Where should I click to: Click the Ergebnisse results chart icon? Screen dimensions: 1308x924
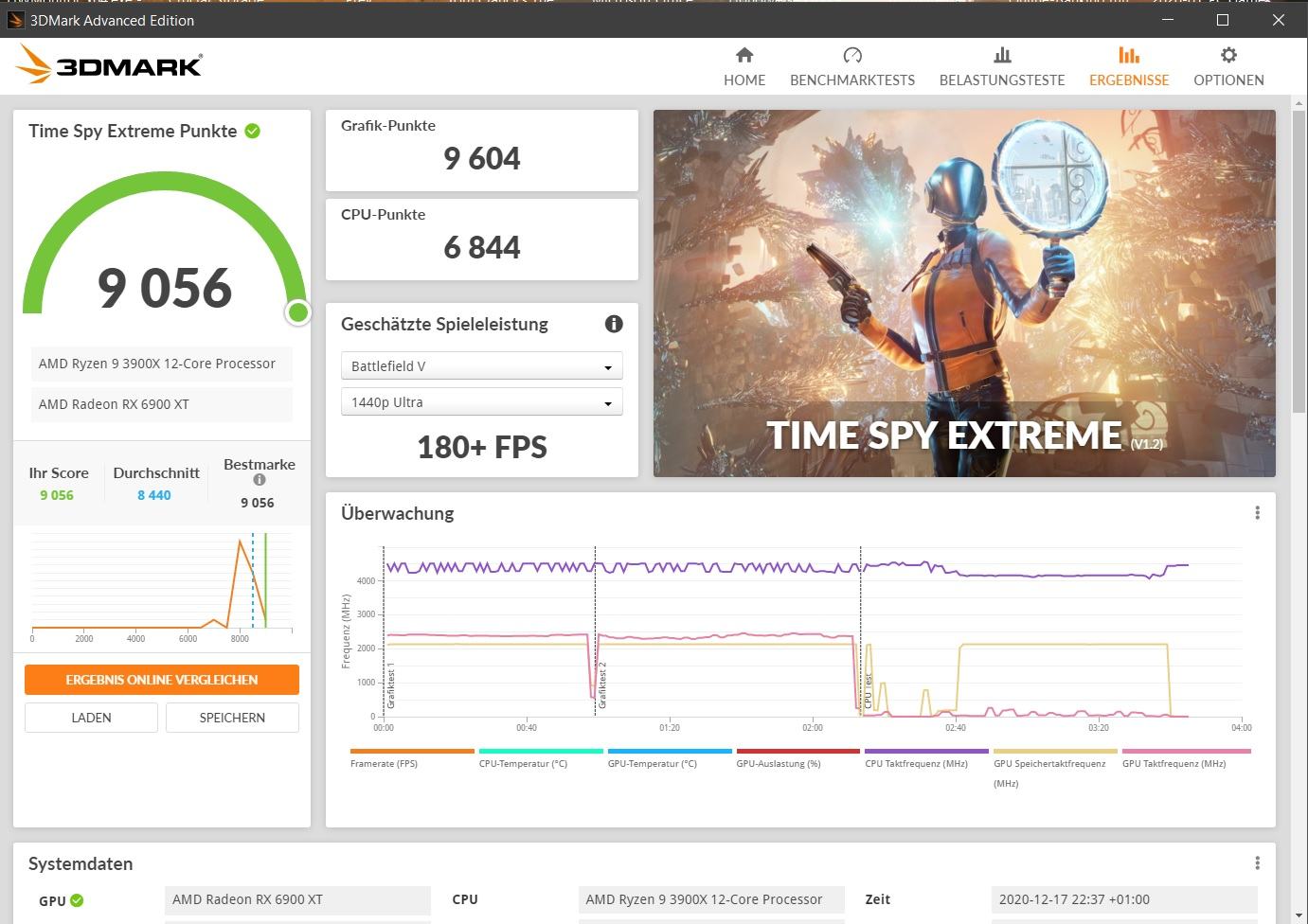1129,55
